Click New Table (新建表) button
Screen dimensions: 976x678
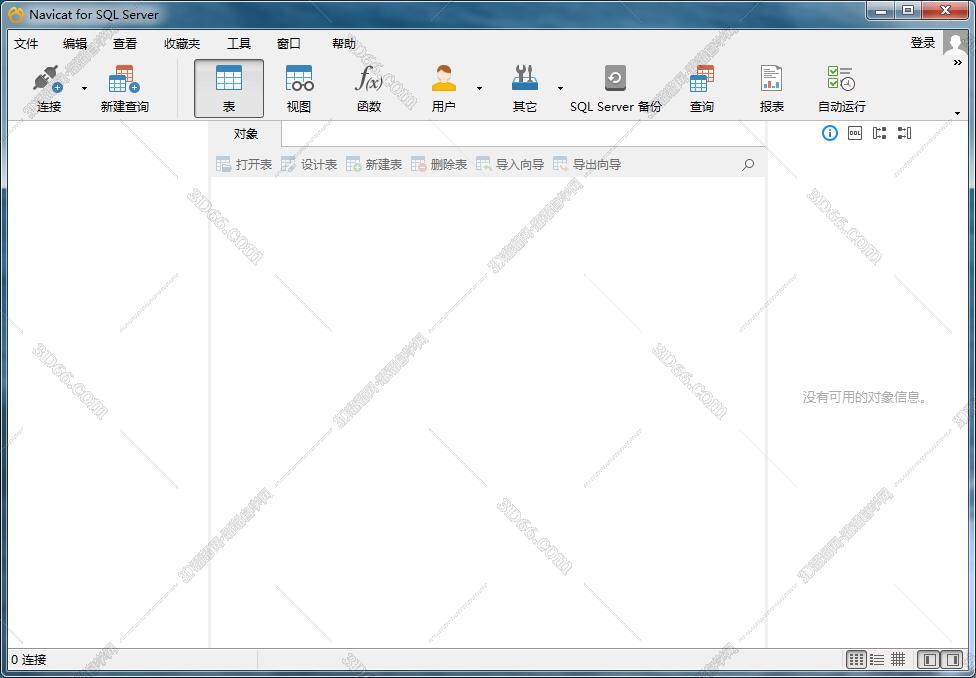[374, 164]
